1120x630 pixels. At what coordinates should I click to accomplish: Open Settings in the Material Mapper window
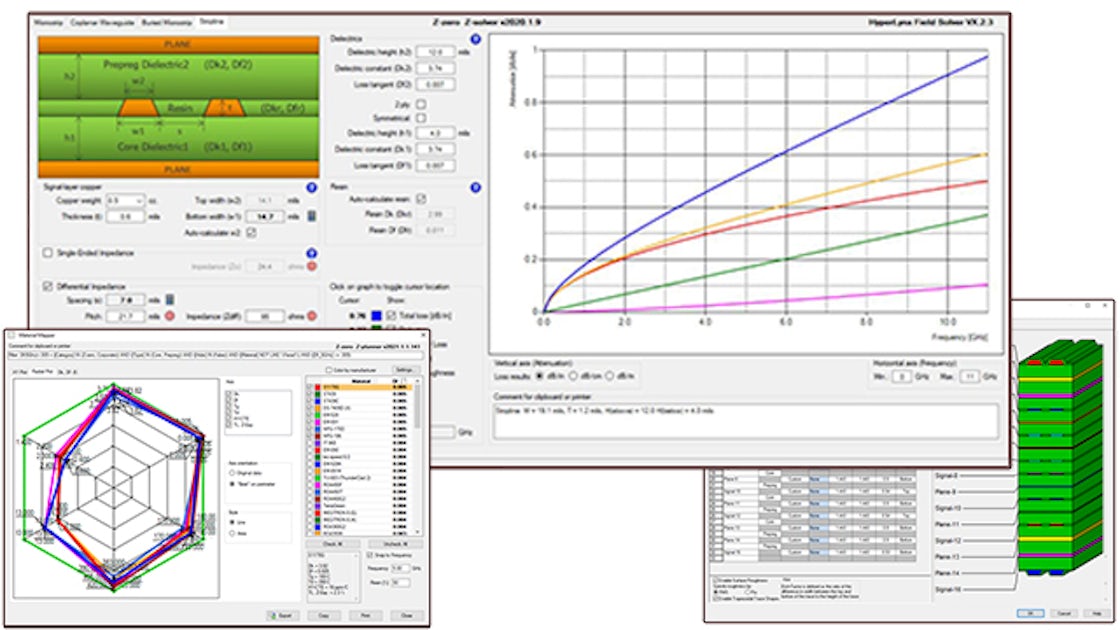click(402, 371)
